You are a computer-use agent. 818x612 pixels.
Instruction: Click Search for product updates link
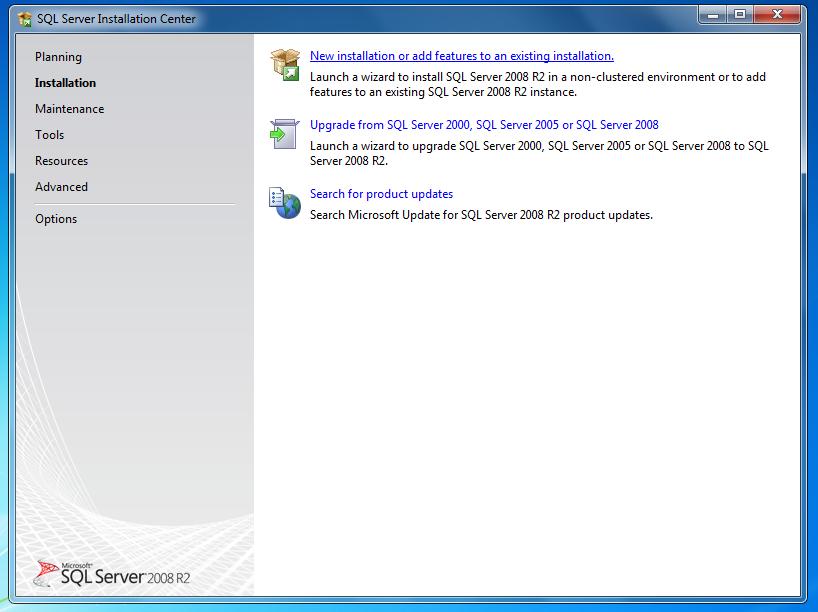tap(381, 194)
